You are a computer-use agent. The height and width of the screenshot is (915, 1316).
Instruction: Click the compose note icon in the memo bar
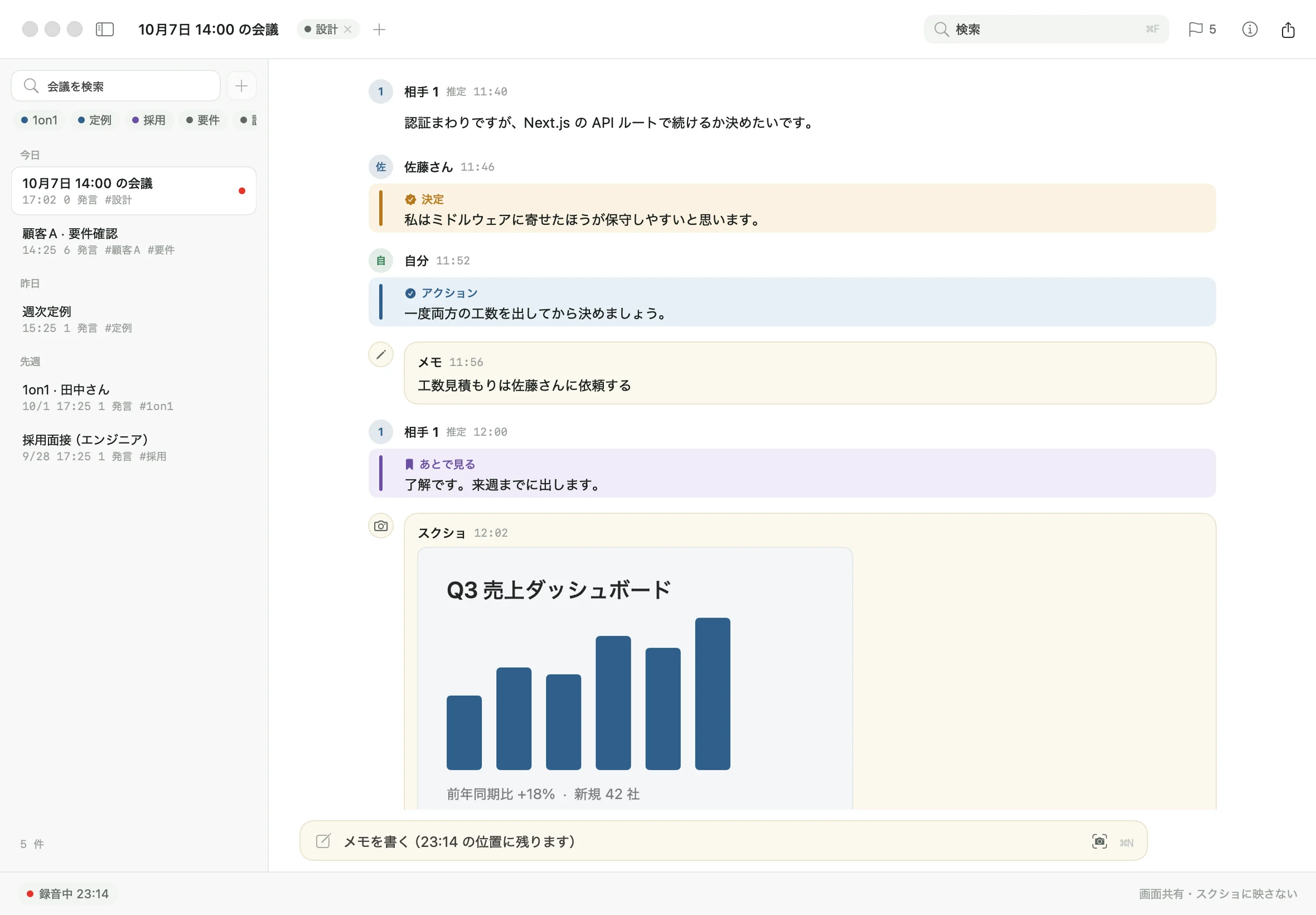[x=323, y=841]
